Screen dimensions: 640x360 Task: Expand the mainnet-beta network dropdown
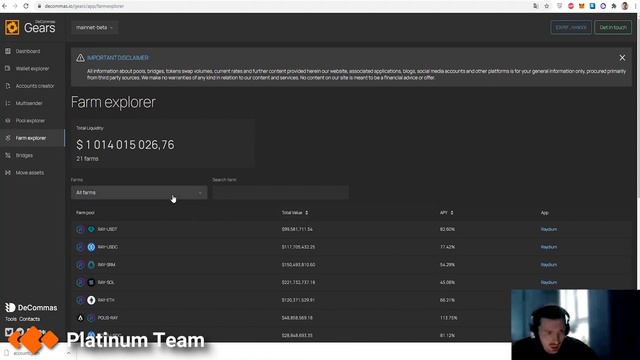tap(94, 27)
